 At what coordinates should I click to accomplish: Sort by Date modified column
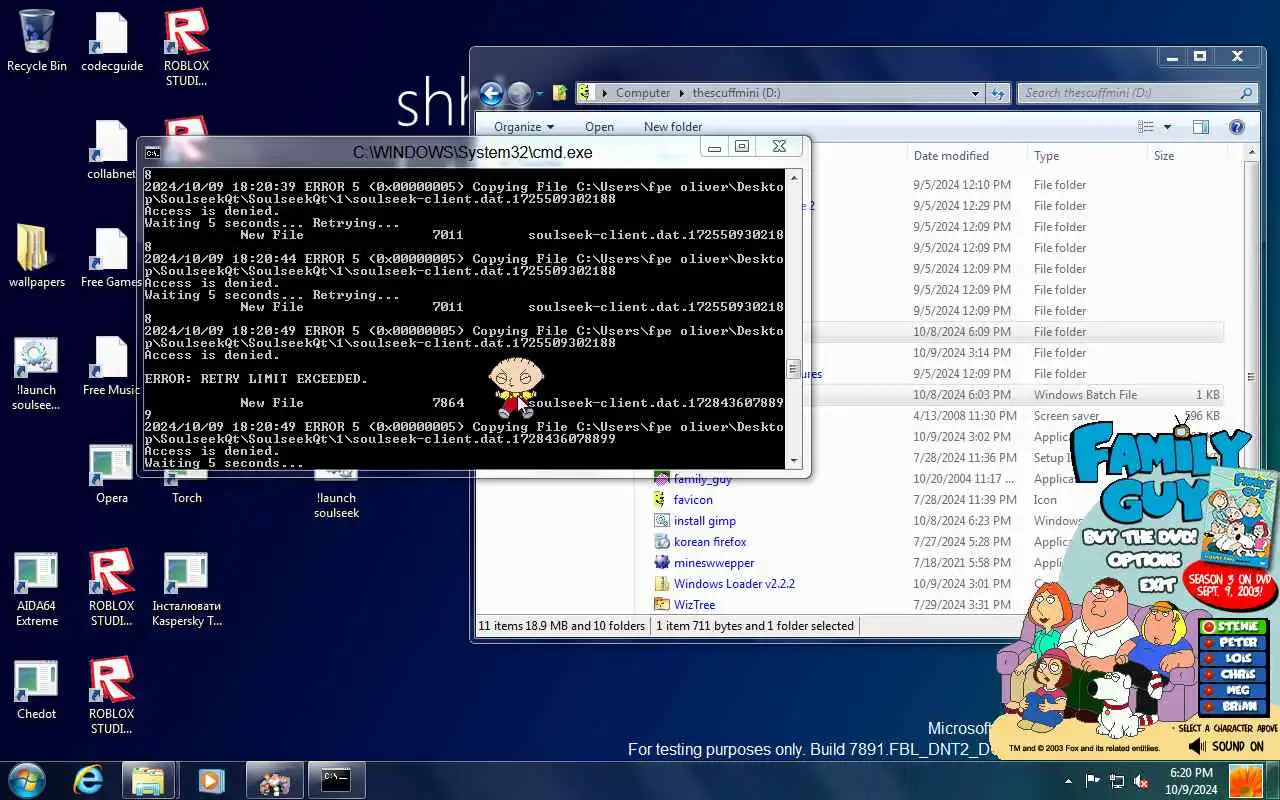[951, 156]
